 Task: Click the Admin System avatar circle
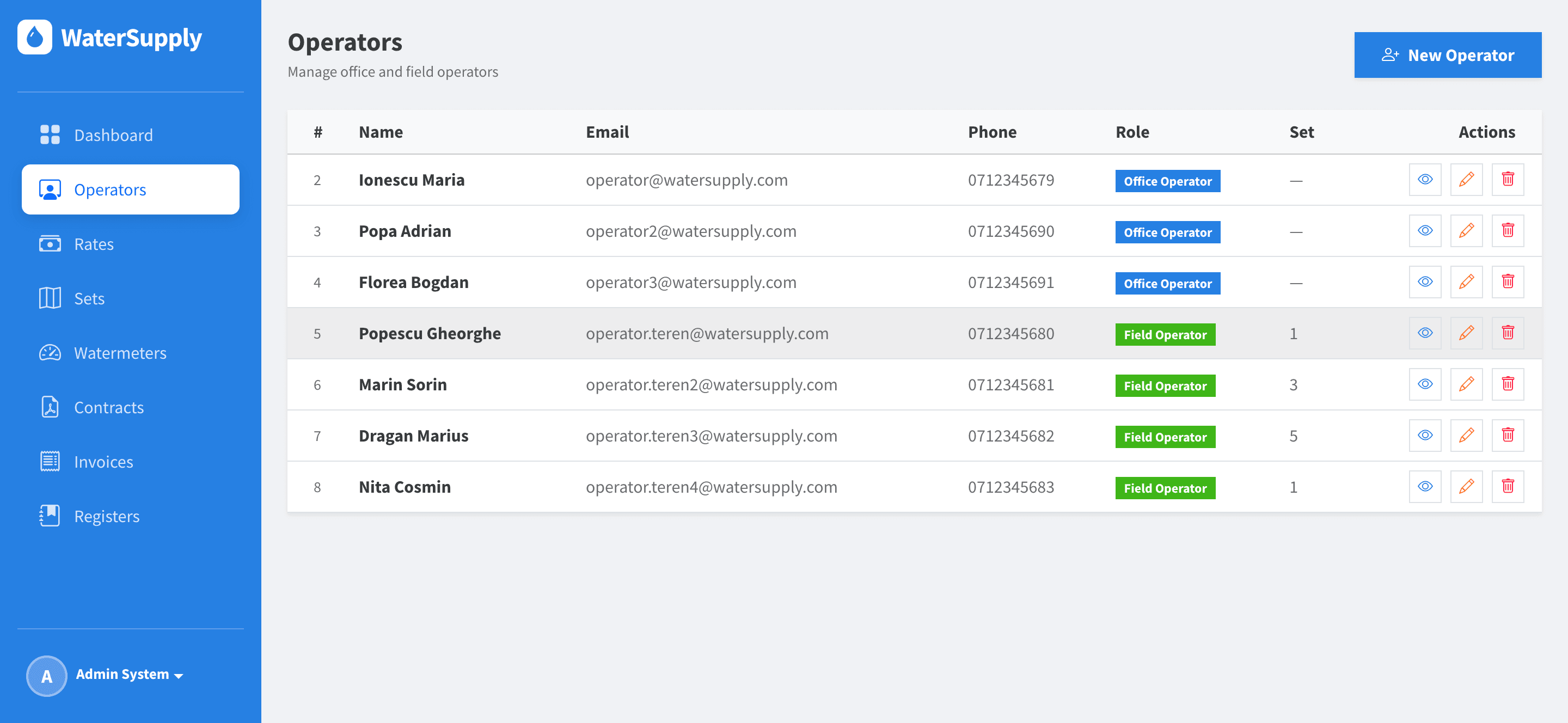47,676
